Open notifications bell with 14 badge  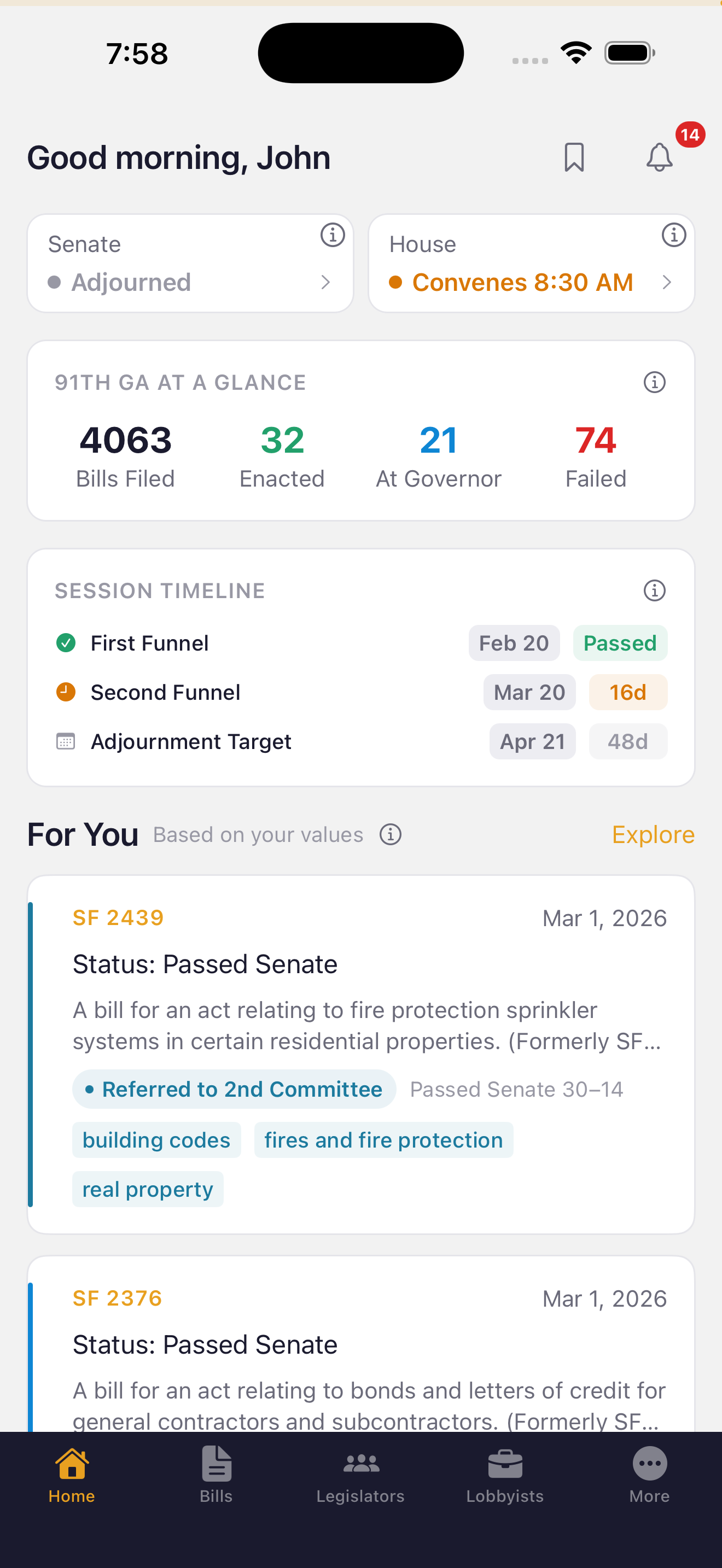[659, 157]
